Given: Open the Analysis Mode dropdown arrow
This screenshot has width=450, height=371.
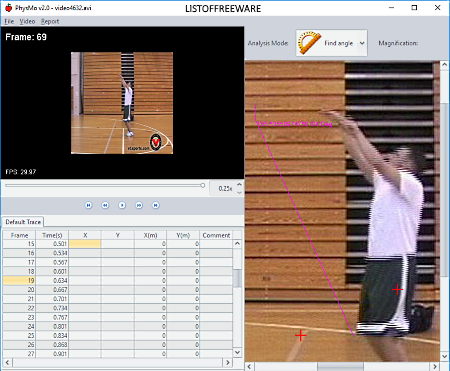Looking at the screenshot, I should tap(362, 43).
